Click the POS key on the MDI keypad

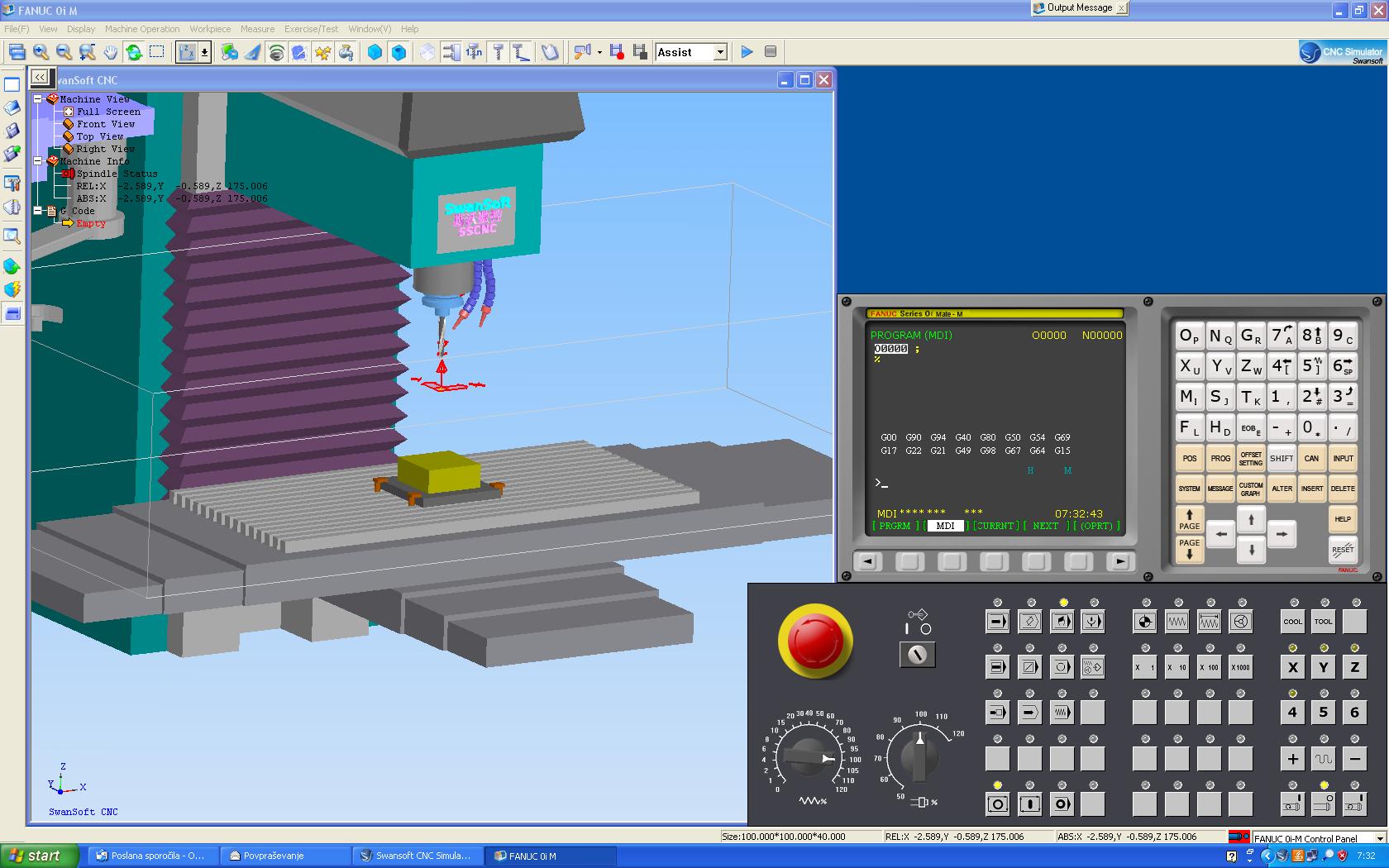pos(1189,458)
